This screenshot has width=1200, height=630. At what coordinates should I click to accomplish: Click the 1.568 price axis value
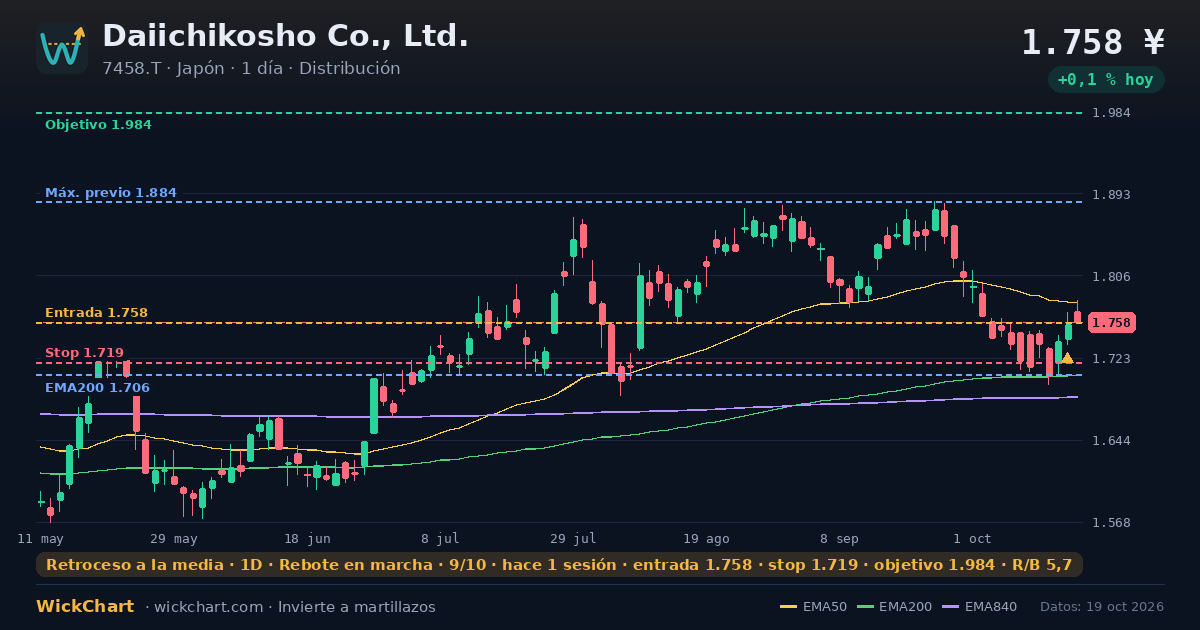[1112, 523]
